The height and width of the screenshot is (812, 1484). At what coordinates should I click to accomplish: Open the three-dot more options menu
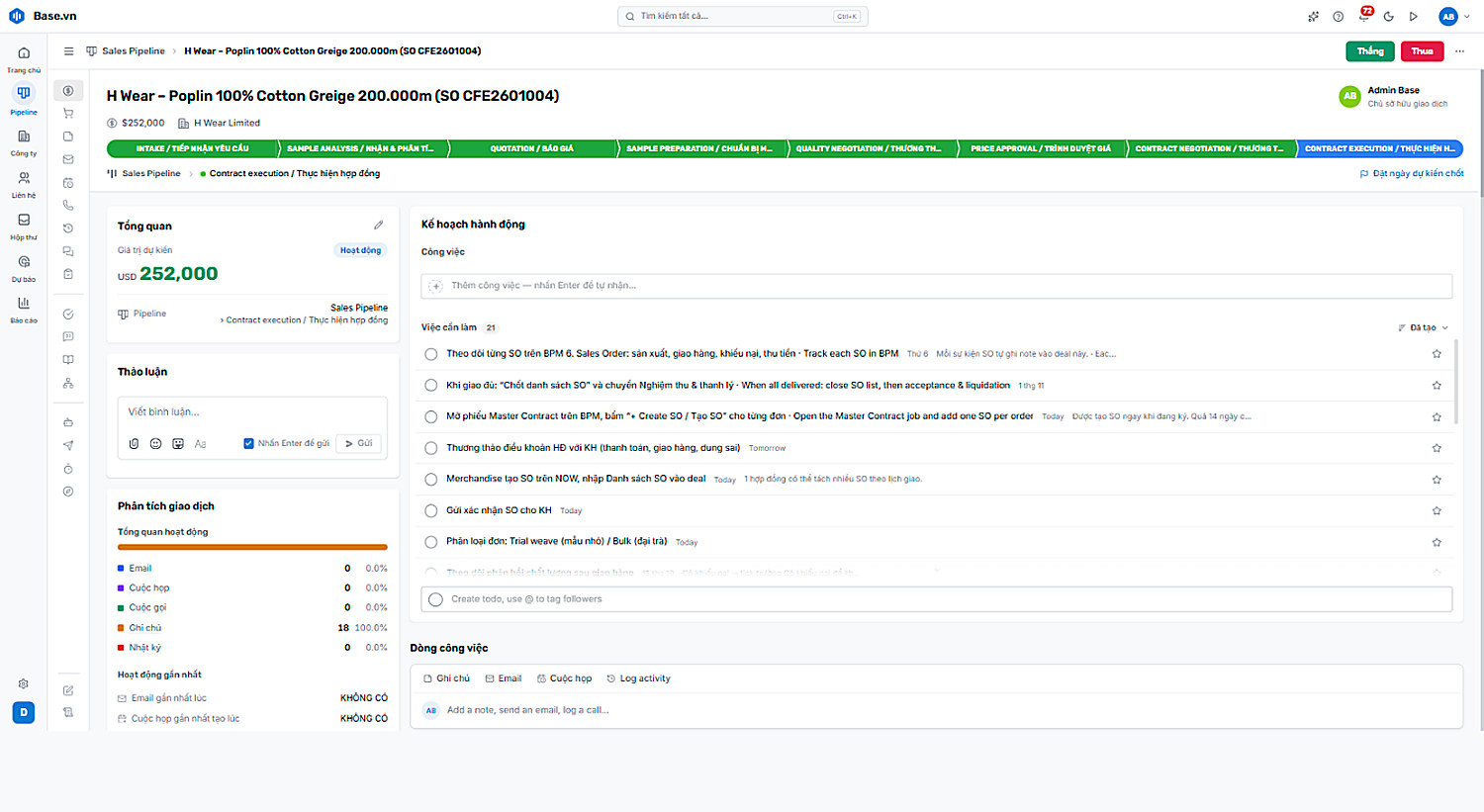pyautogui.click(x=1459, y=51)
